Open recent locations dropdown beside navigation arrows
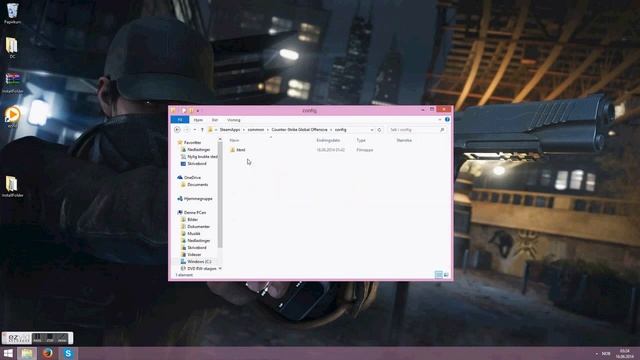Viewport: 640px width, 360px height. tap(195, 129)
